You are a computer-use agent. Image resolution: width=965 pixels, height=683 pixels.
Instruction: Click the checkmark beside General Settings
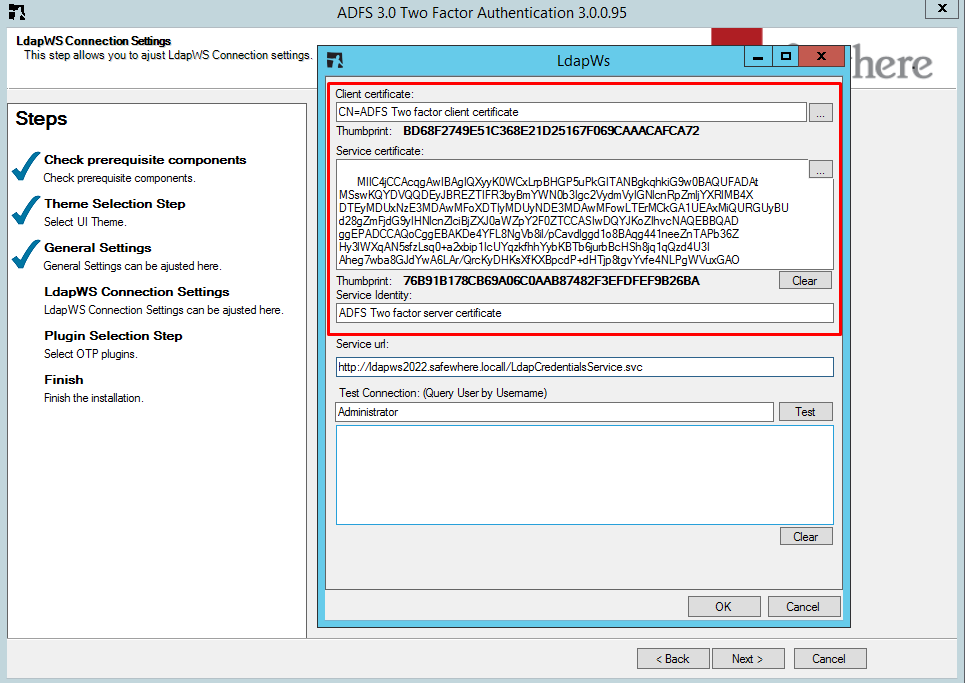pos(26,254)
